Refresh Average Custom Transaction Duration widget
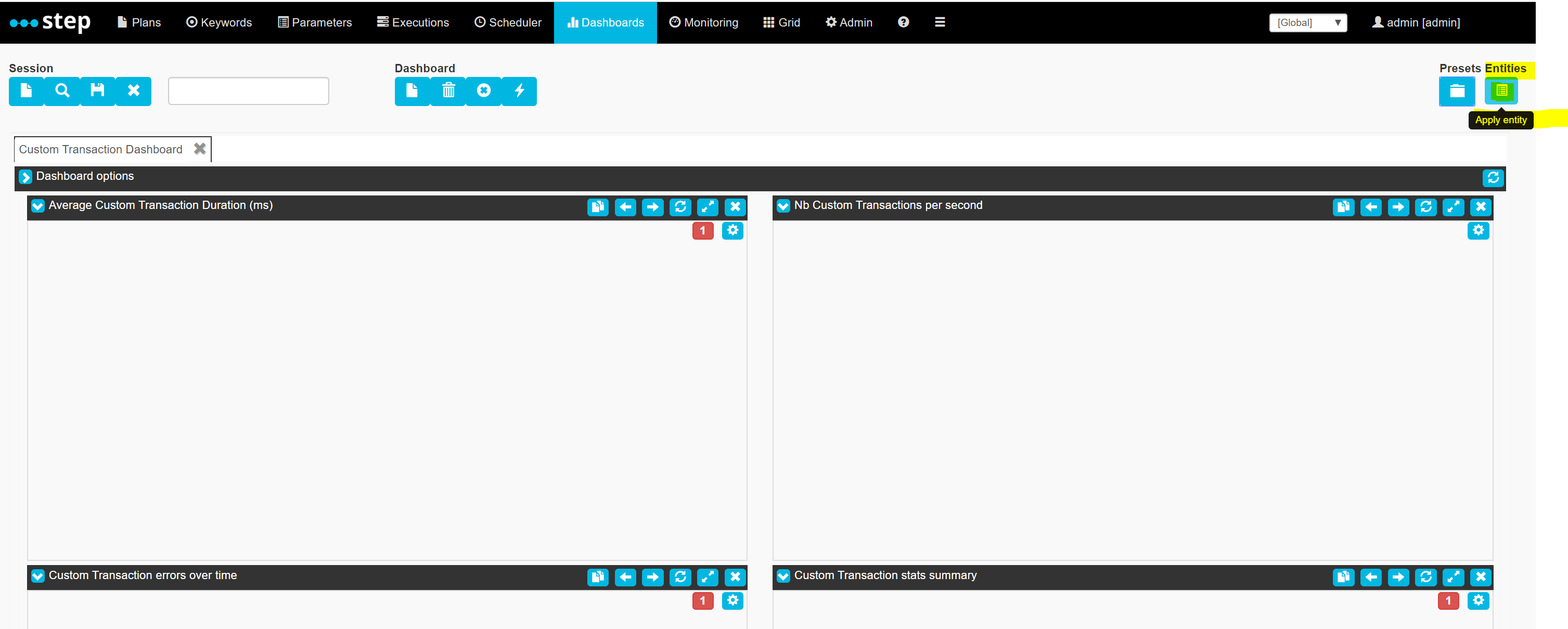This screenshot has width=1568, height=629. pyautogui.click(x=680, y=207)
